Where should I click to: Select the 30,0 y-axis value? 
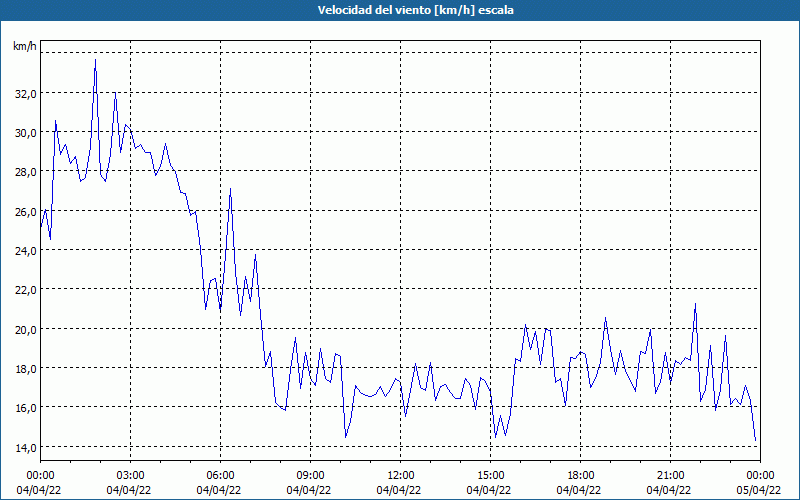coord(26,133)
